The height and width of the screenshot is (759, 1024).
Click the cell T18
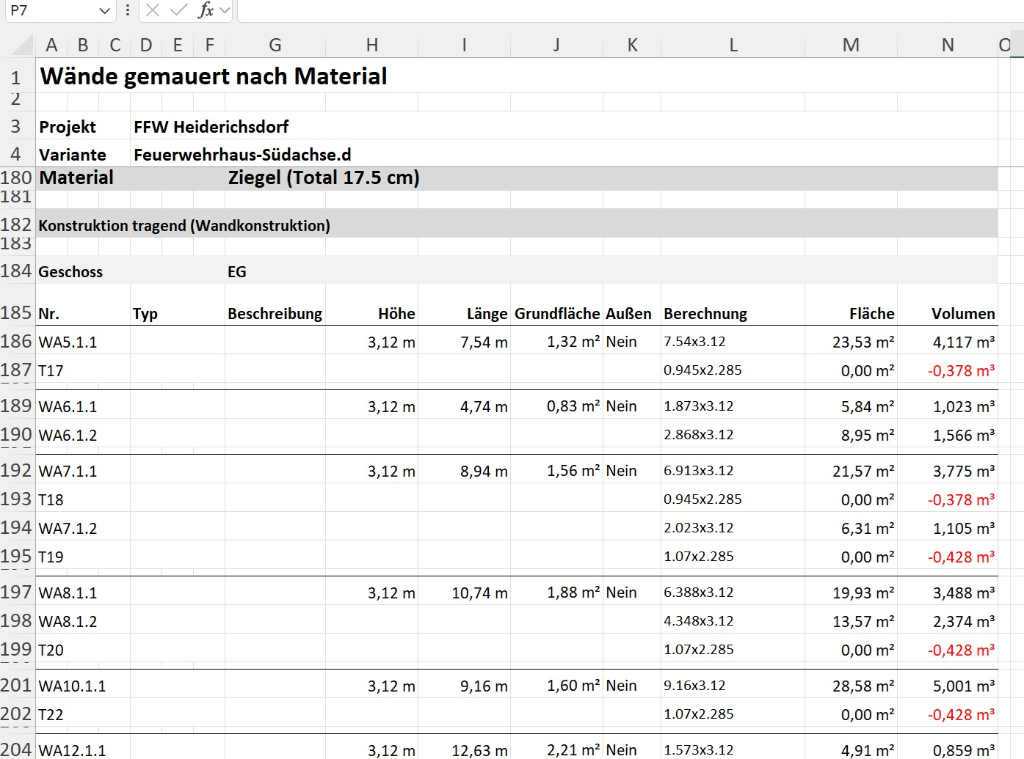(51, 500)
